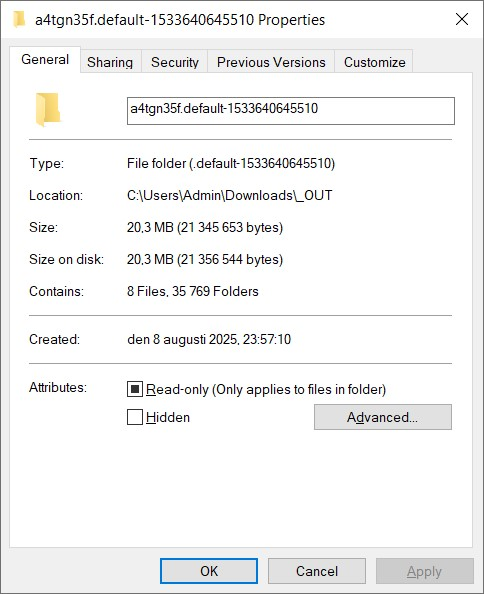Close the Properties dialog with the X
484x594 pixels.
pyautogui.click(x=462, y=19)
